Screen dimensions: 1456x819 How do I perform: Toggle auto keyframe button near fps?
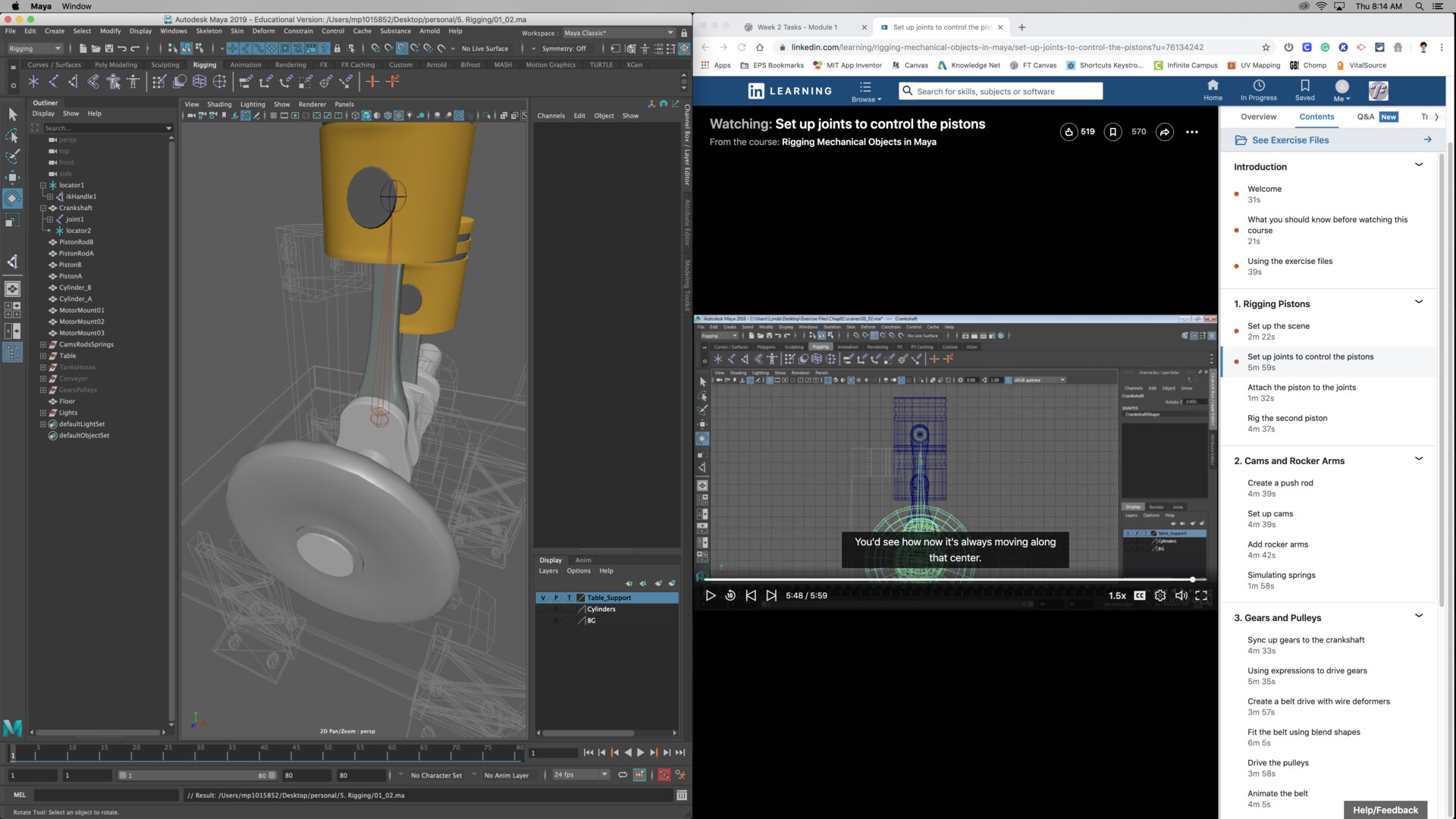click(664, 775)
